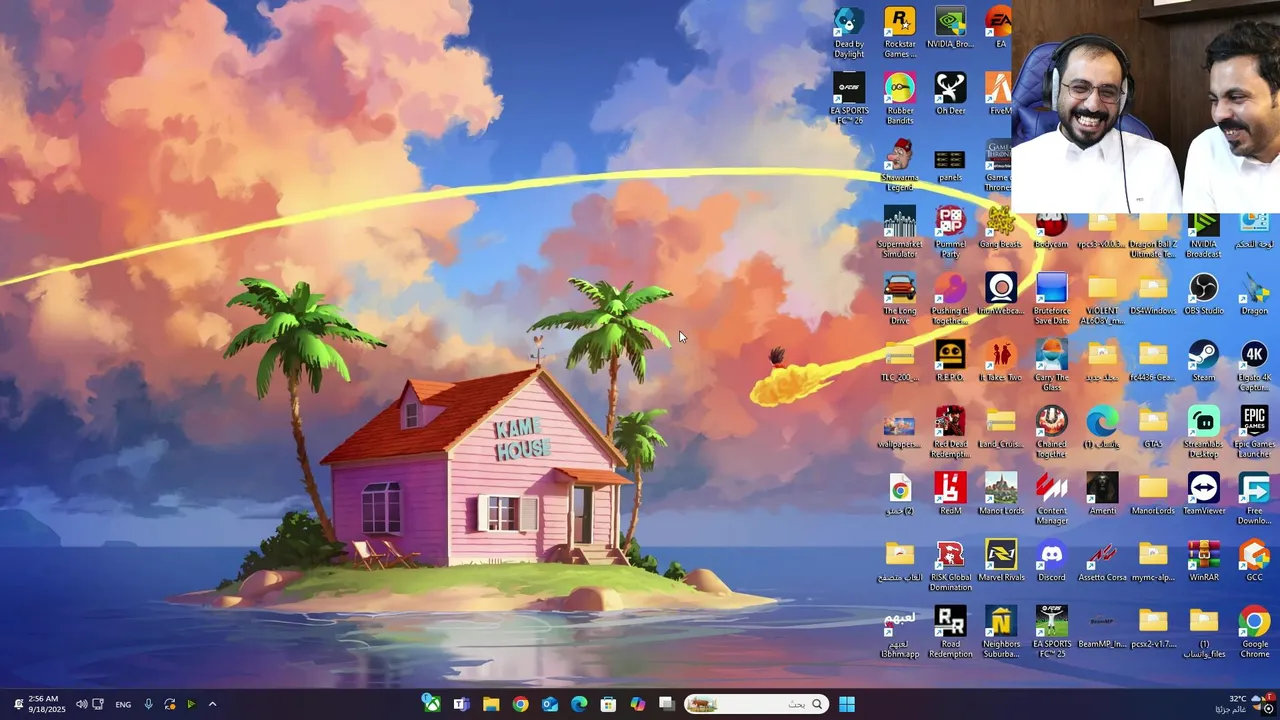The width and height of the screenshot is (1280, 720).
Task: Switch ENG input language indicator
Action: click(123, 704)
